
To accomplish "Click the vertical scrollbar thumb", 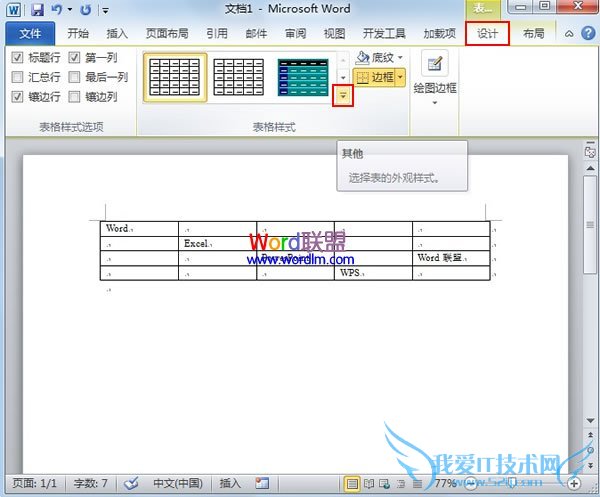I will tap(590, 225).
